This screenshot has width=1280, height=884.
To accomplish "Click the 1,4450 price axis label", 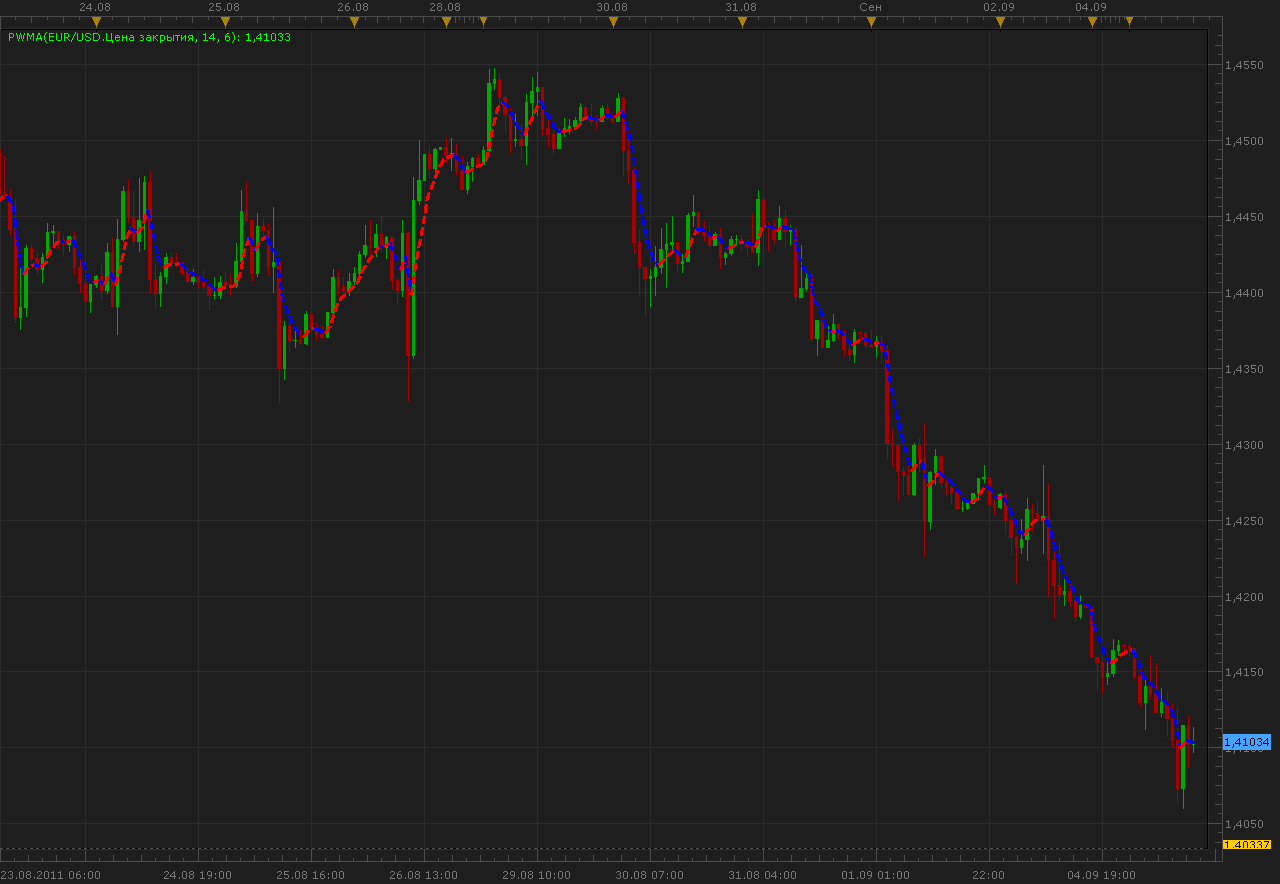I will [x=1244, y=217].
